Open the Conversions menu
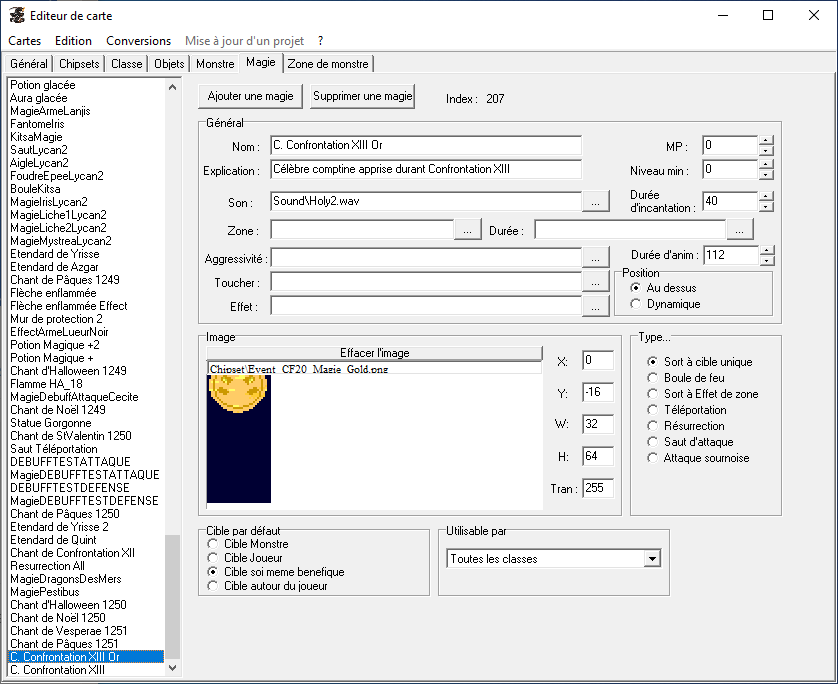The height and width of the screenshot is (684, 838). coord(138,41)
